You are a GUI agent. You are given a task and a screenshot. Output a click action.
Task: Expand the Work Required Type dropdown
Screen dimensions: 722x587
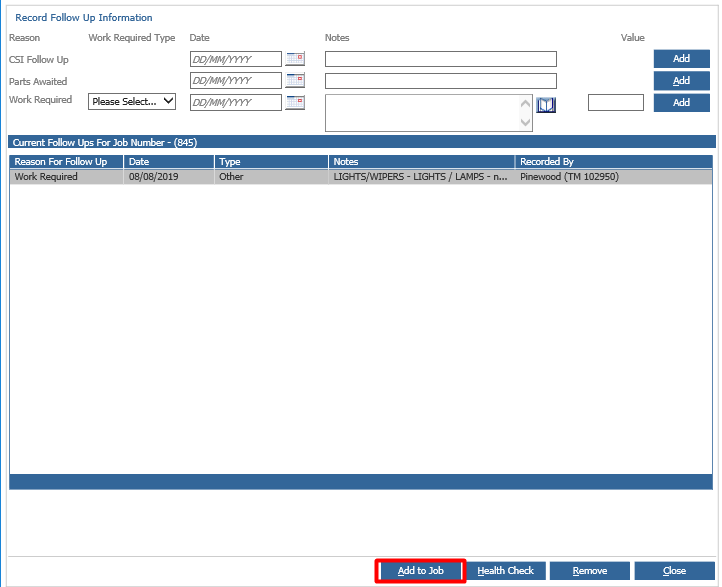point(132,101)
